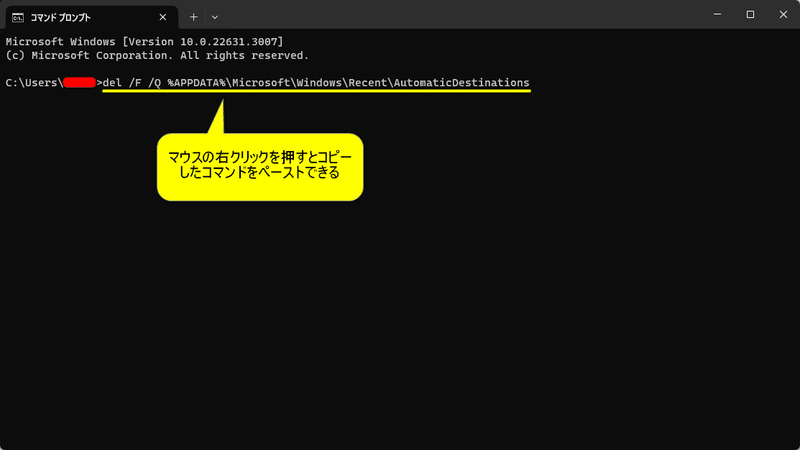Image resolution: width=800 pixels, height=450 pixels.
Task: Open a new tab with the plus icon
Action: (193, 17)
